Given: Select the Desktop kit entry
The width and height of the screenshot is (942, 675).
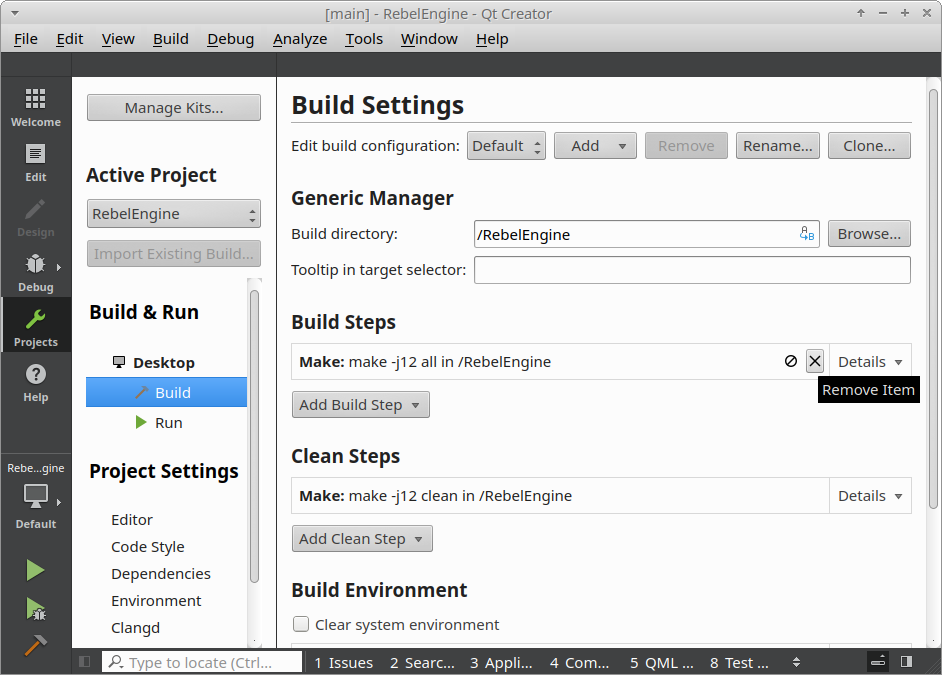Looking at the screenshot, I should click(x=163, y=363).
